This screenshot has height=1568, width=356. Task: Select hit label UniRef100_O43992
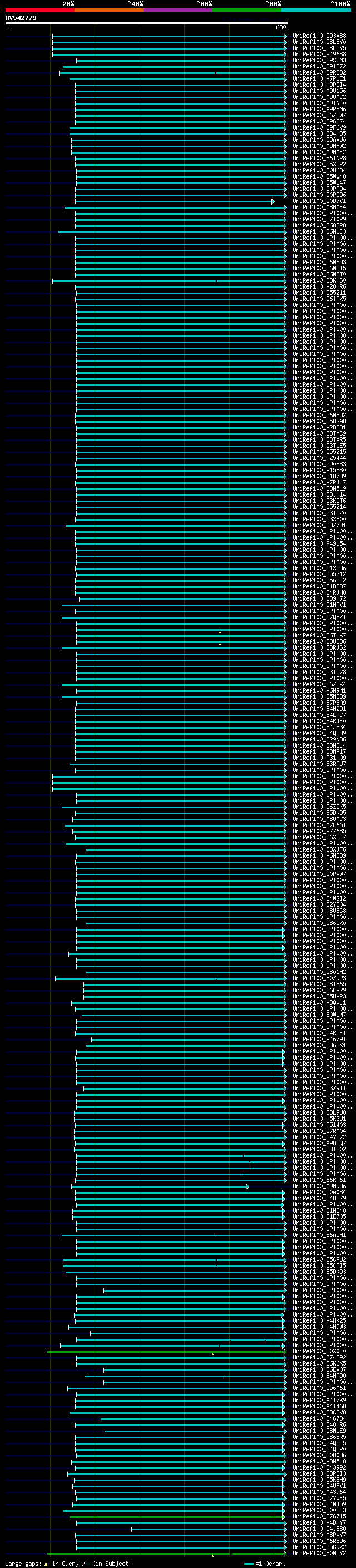coord(319,1467)
